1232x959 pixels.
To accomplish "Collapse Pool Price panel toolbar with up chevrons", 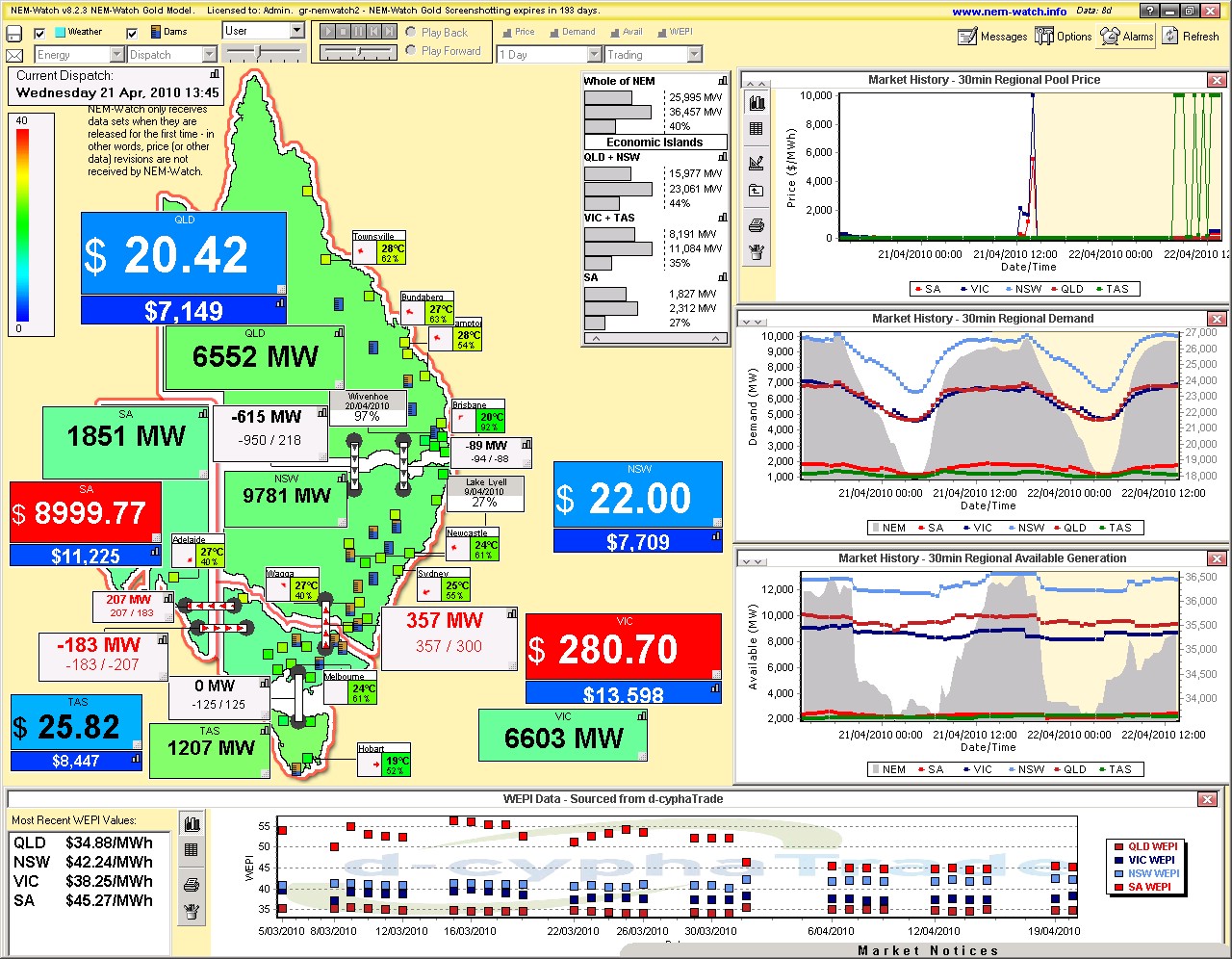I will (757, 84).
